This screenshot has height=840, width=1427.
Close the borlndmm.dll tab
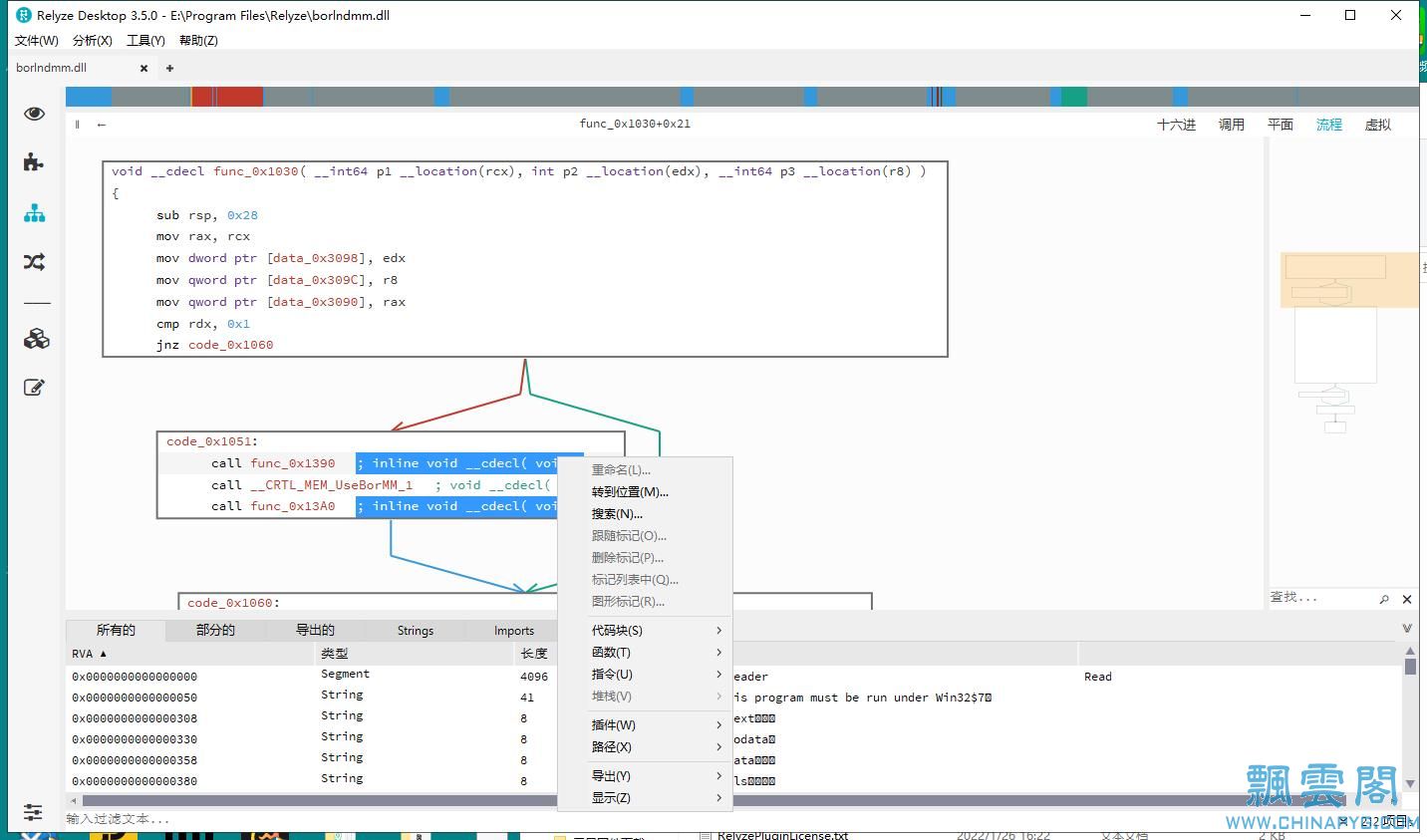click(x=143, y=69)
